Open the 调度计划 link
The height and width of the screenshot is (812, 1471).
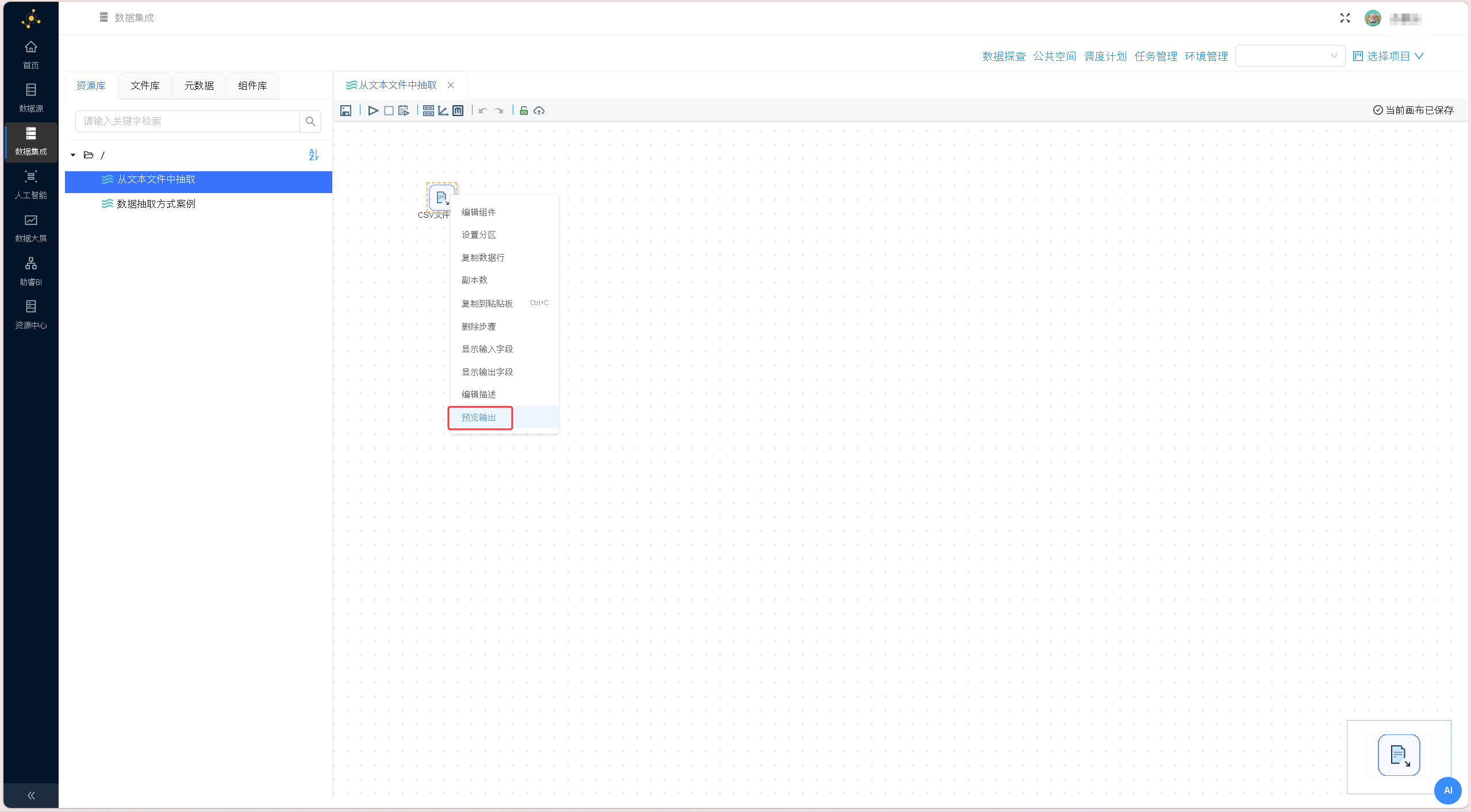click(x=1105, y=56)
